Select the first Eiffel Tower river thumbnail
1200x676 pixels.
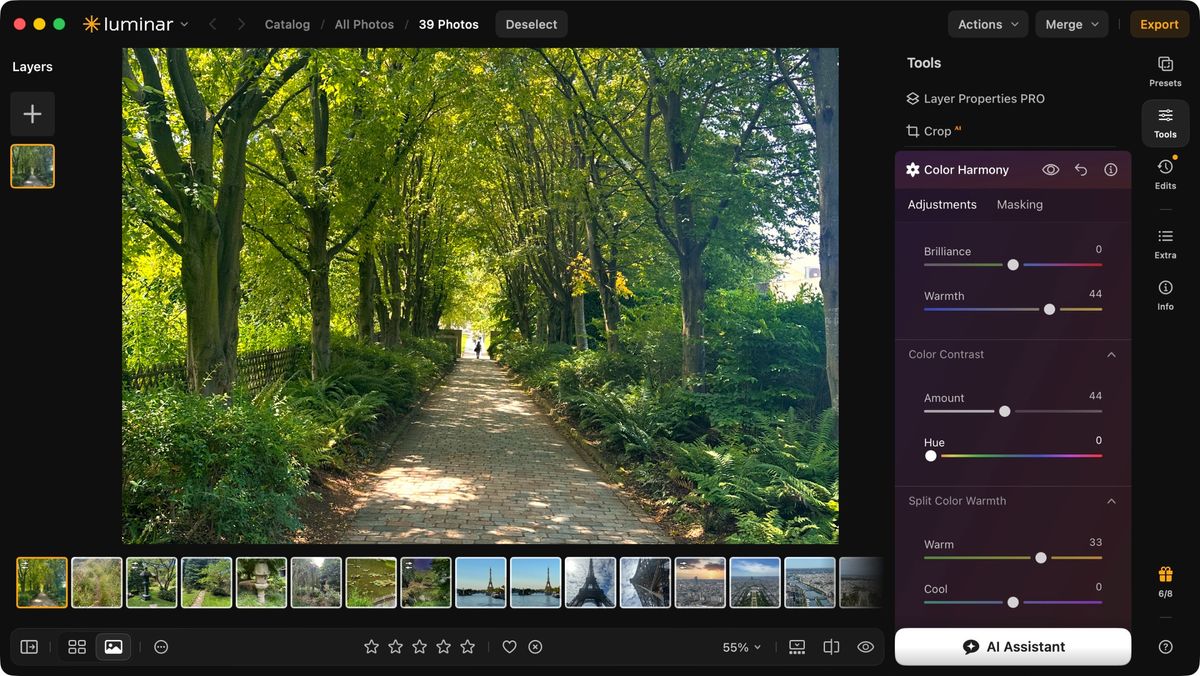click(481, 583)
